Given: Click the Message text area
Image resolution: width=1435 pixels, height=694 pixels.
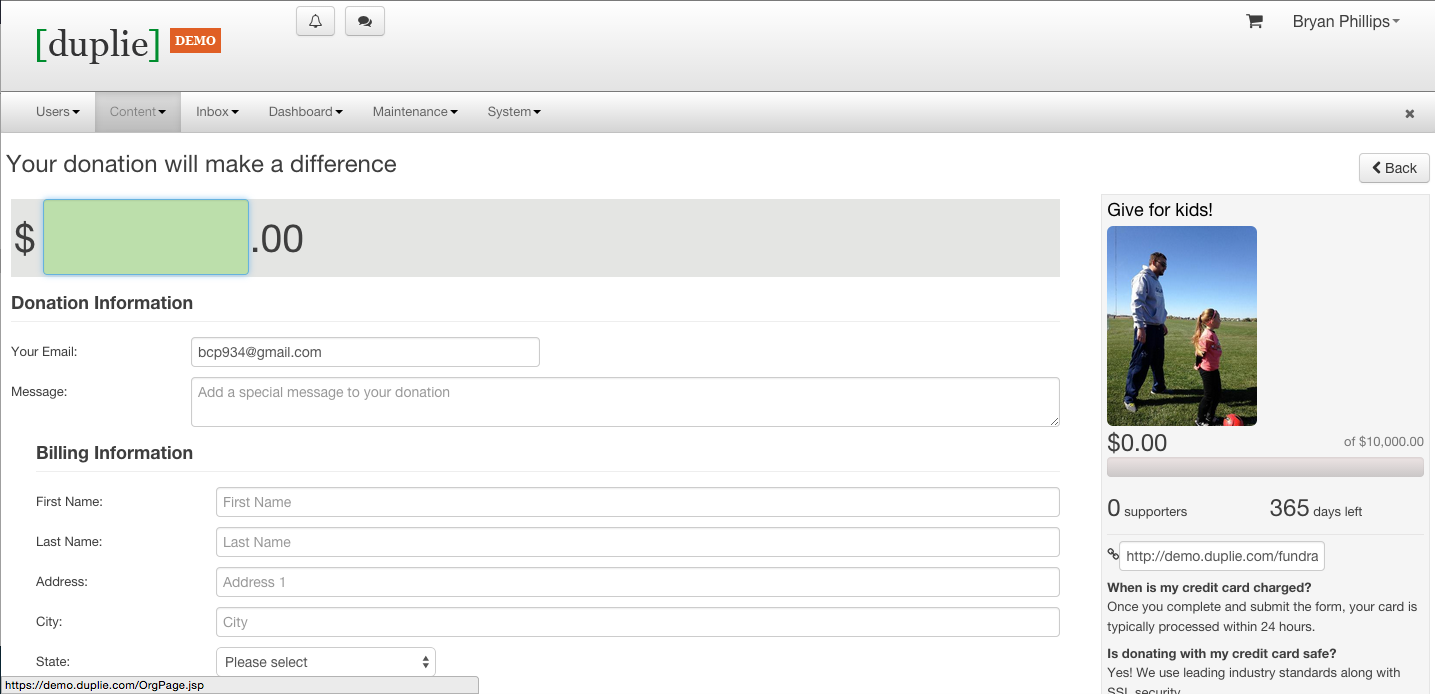Looking at the screenshot, I should pyautogui.click(x=625, y=402).
